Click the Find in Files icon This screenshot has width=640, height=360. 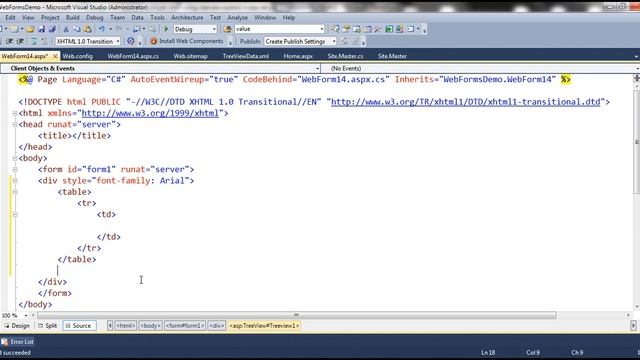click(227, 29)
